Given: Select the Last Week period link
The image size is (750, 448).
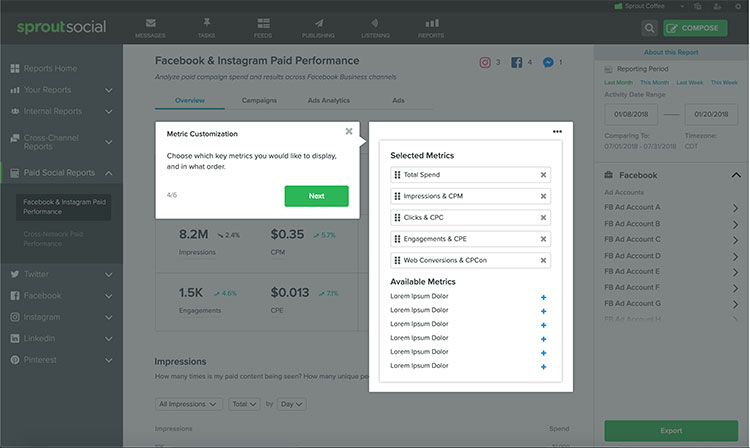Looking at the screenshot, I should coord(689,83).
